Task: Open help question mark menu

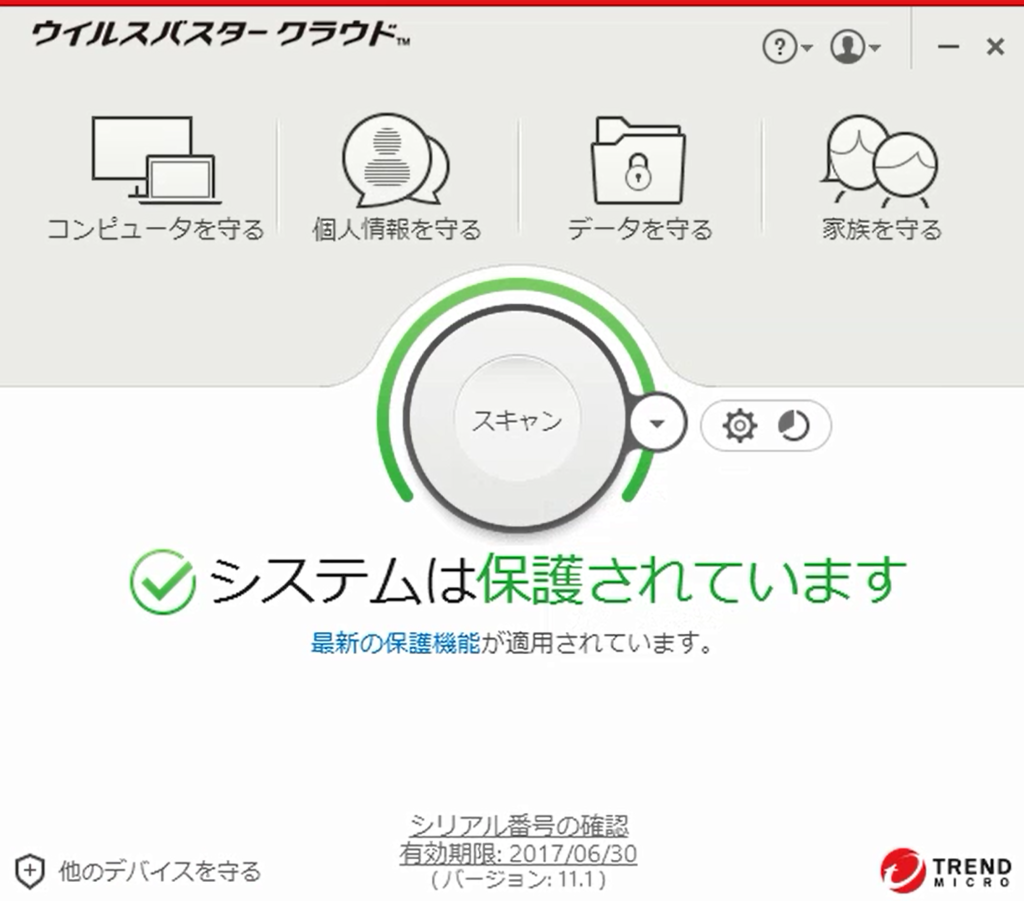Action: coord(787,47)
